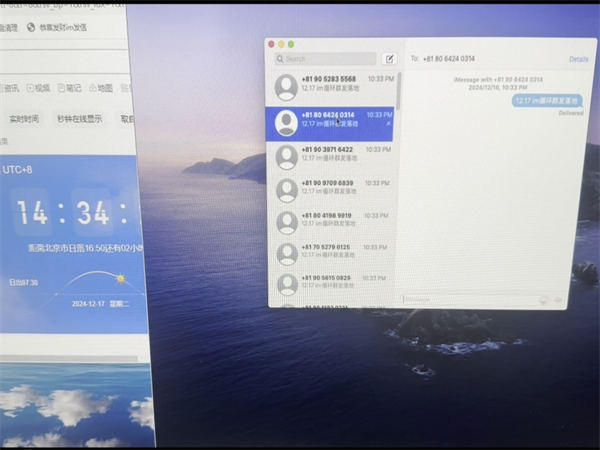Screen dimensions: 600x450
Task: Click the compose new message icon
Action: [390, 59]
